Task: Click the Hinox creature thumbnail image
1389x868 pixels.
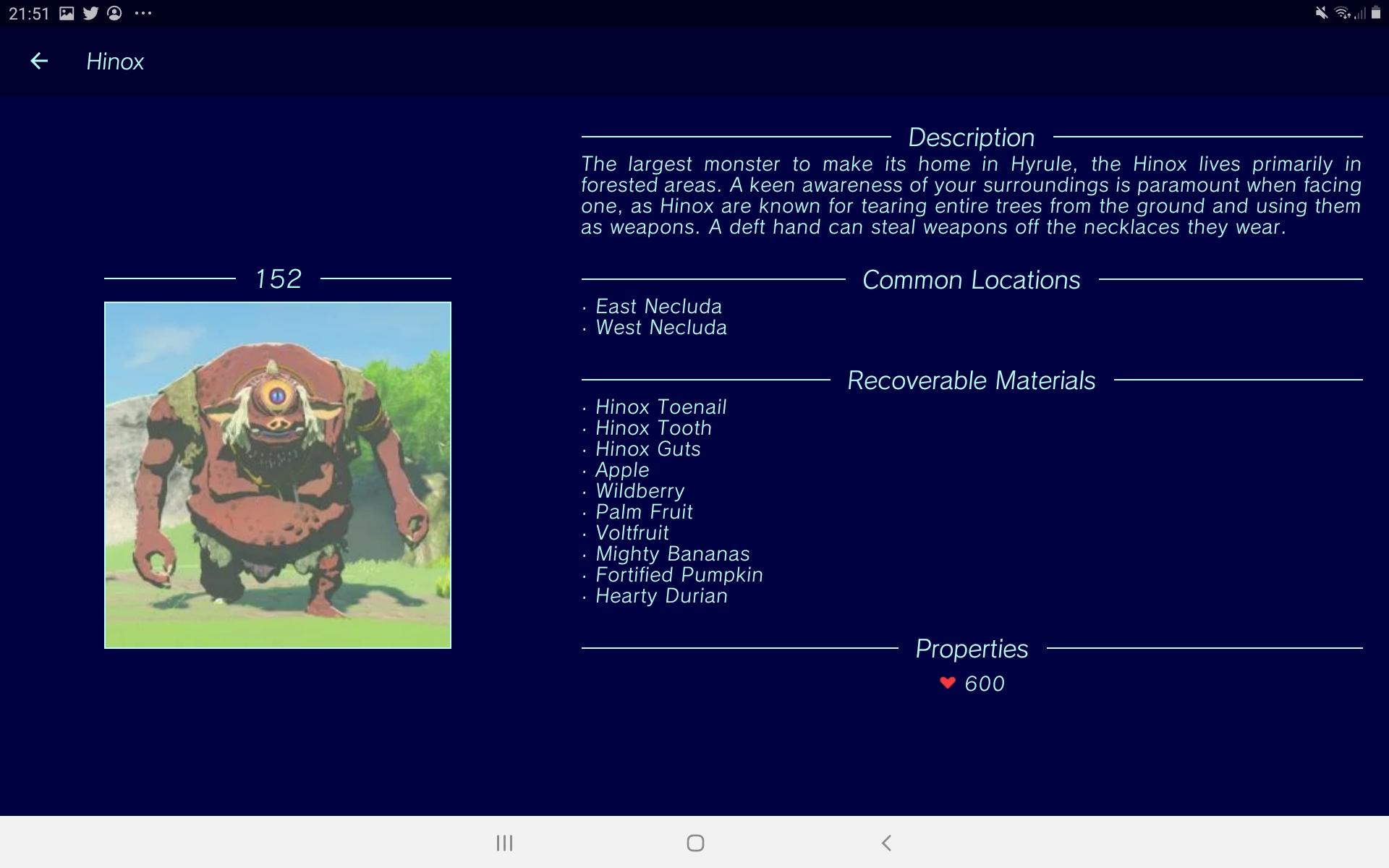Action: 277,474
